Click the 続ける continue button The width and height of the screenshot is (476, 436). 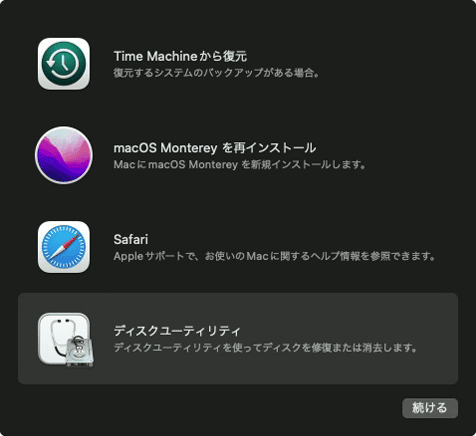pyautogui.click(x=430, y=408)
